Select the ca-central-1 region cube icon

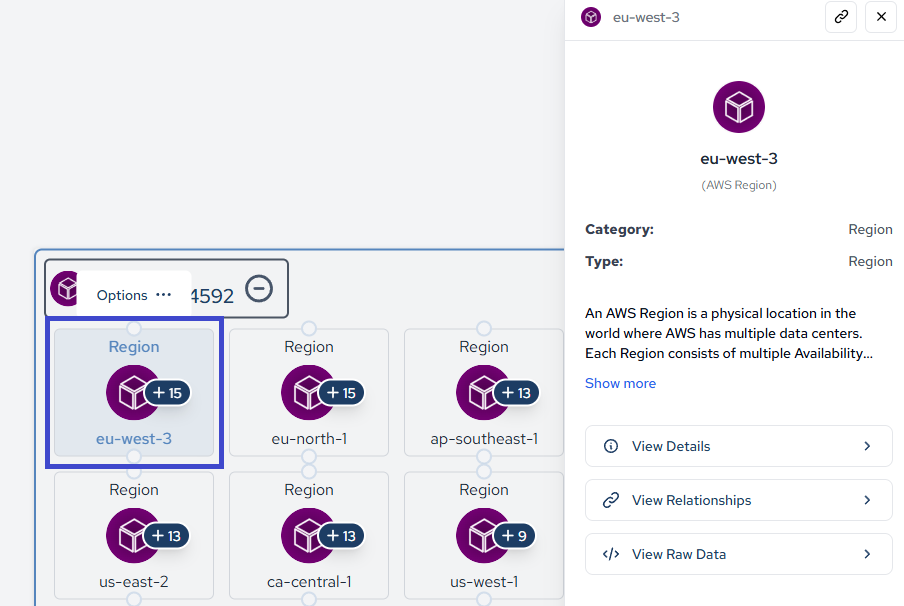306,536
